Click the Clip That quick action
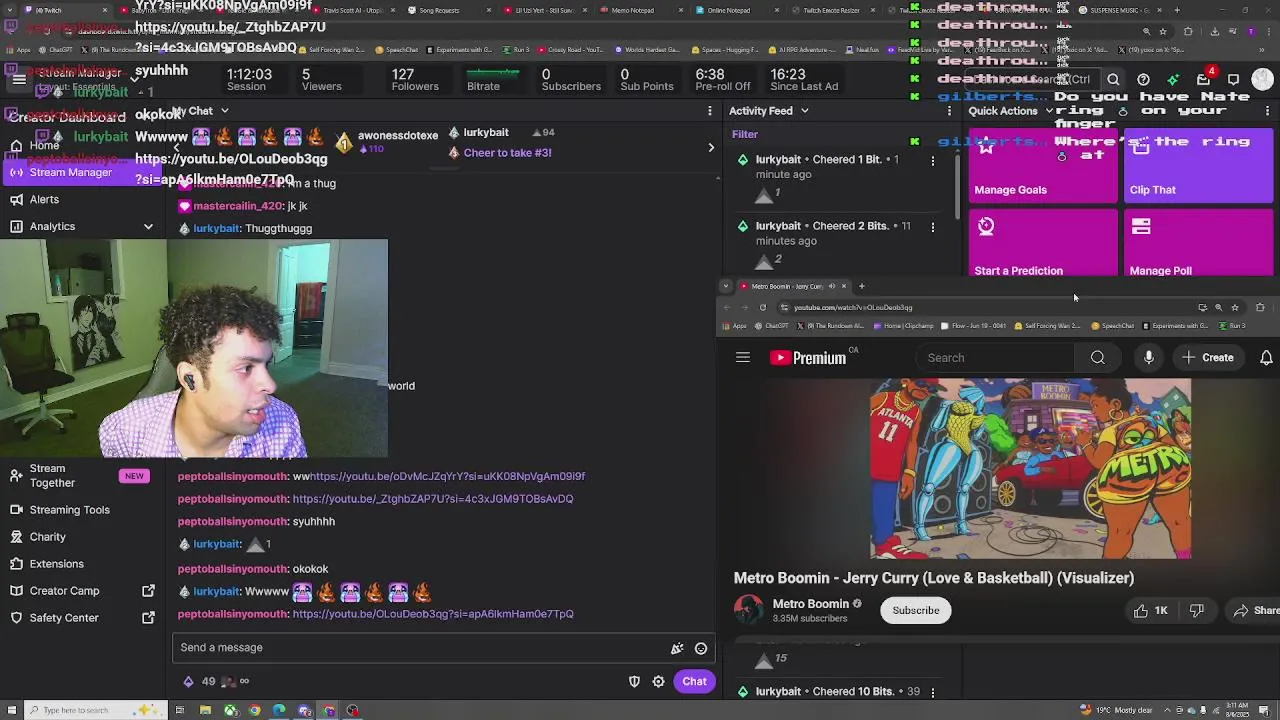Image resolution: width=1280 pixels, height=720 pixels. pyautogui.click(x=1198, y=165)
